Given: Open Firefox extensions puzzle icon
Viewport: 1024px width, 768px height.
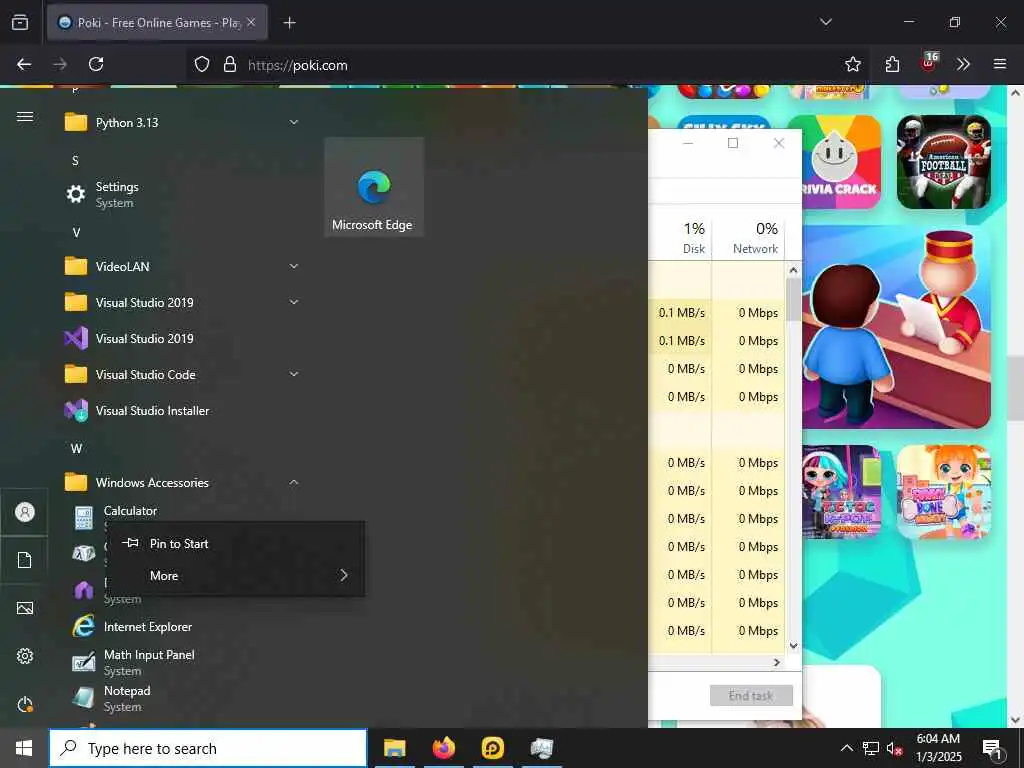Looking at the screenshot, I should click(892, 64).
